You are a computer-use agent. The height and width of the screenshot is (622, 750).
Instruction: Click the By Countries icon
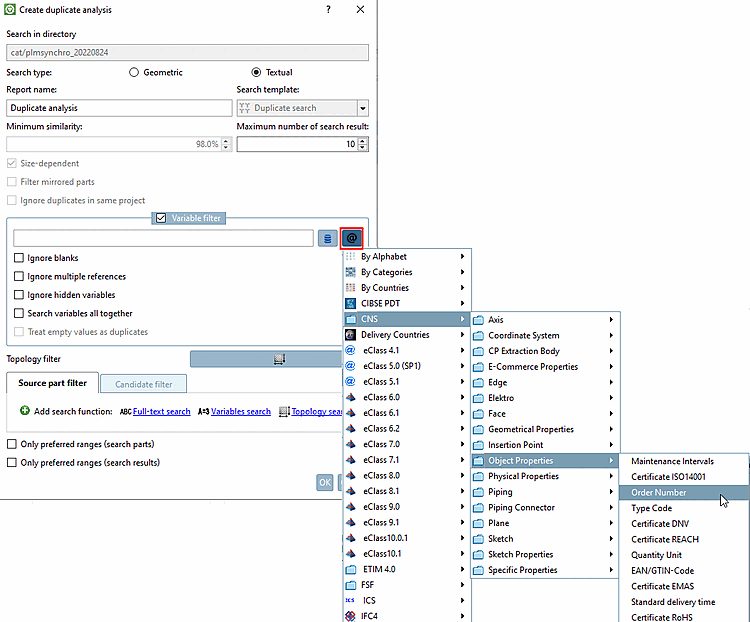click(351, 288)
